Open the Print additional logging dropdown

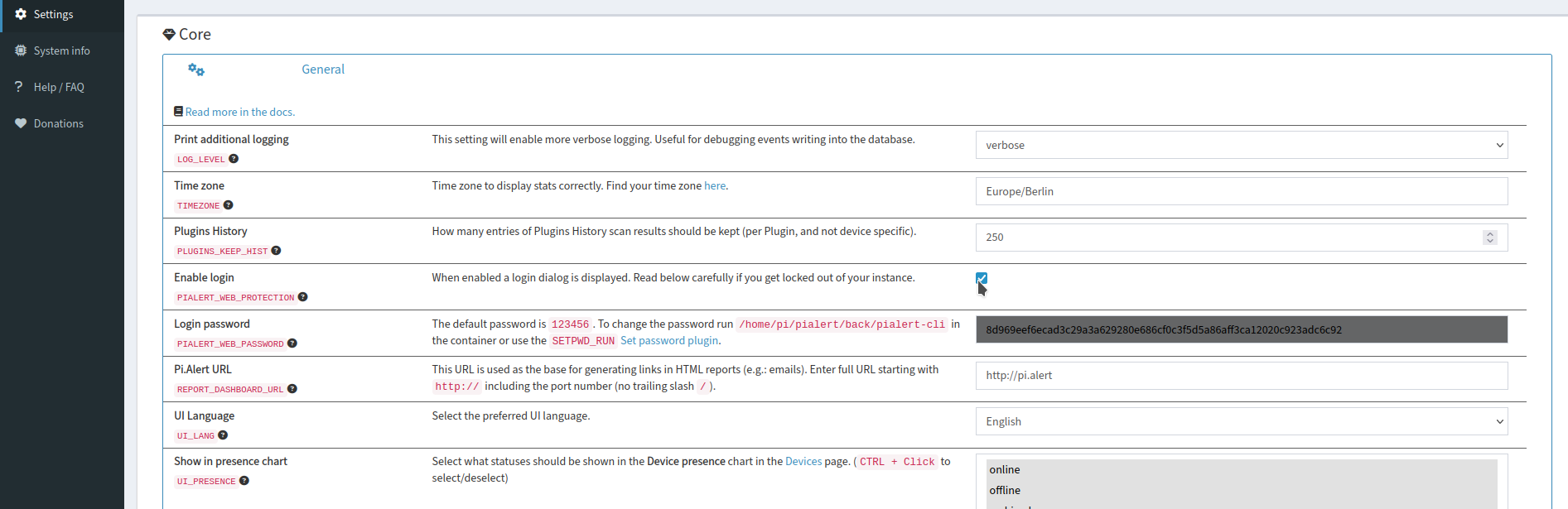[1241, 146]
